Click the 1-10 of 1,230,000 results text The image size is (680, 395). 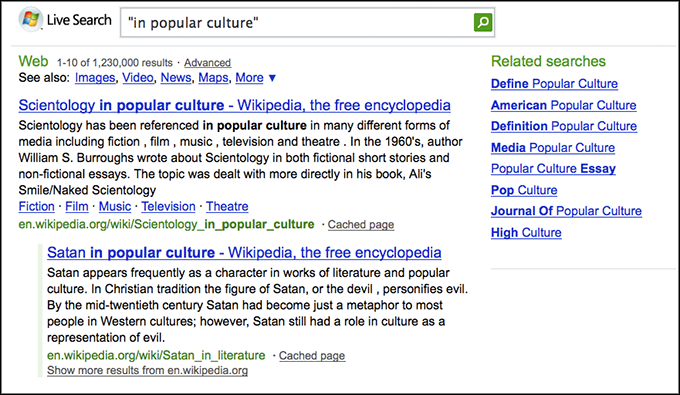114,63
